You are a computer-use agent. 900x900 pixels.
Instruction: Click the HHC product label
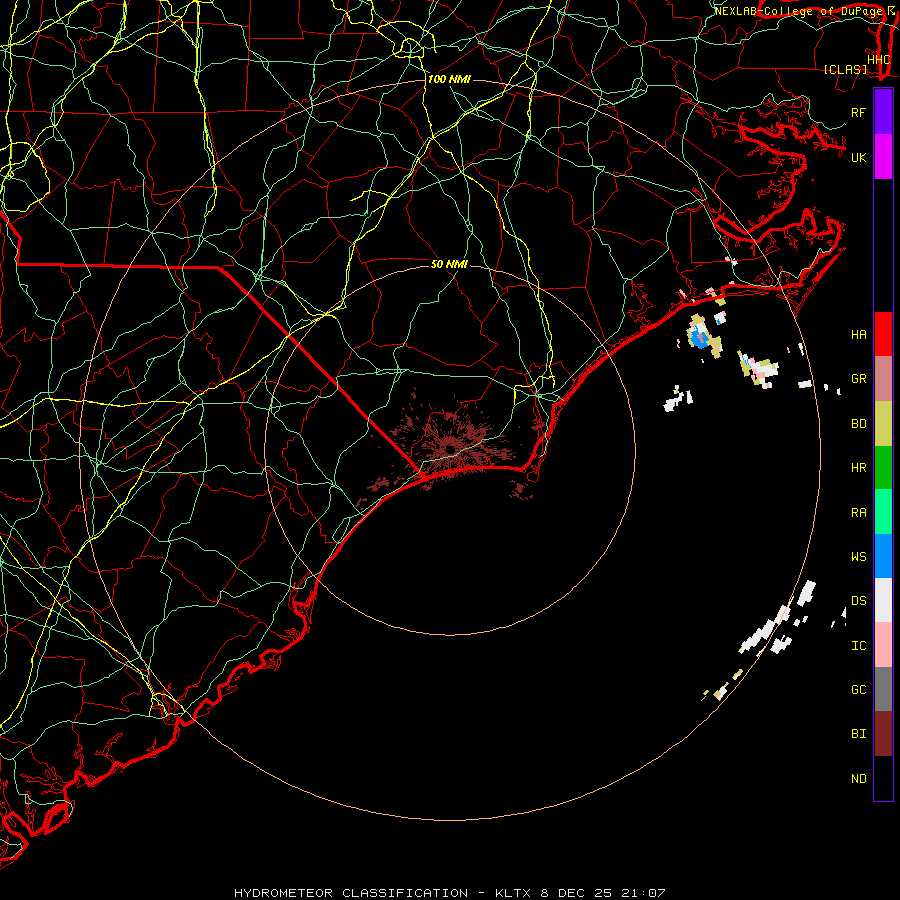[x=878, y=60]
